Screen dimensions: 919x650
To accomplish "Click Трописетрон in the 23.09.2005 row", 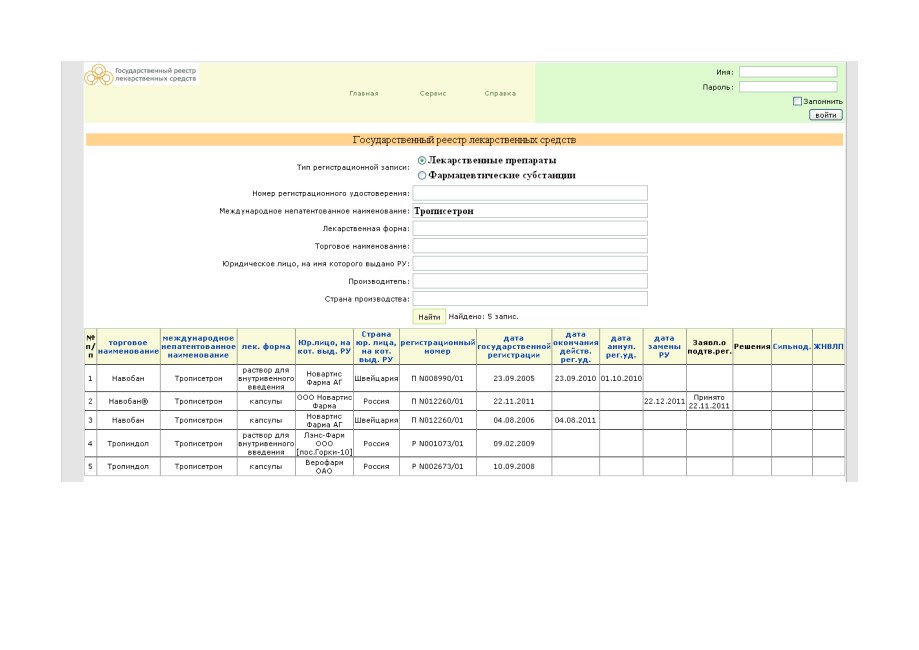I will pos(198,379).
